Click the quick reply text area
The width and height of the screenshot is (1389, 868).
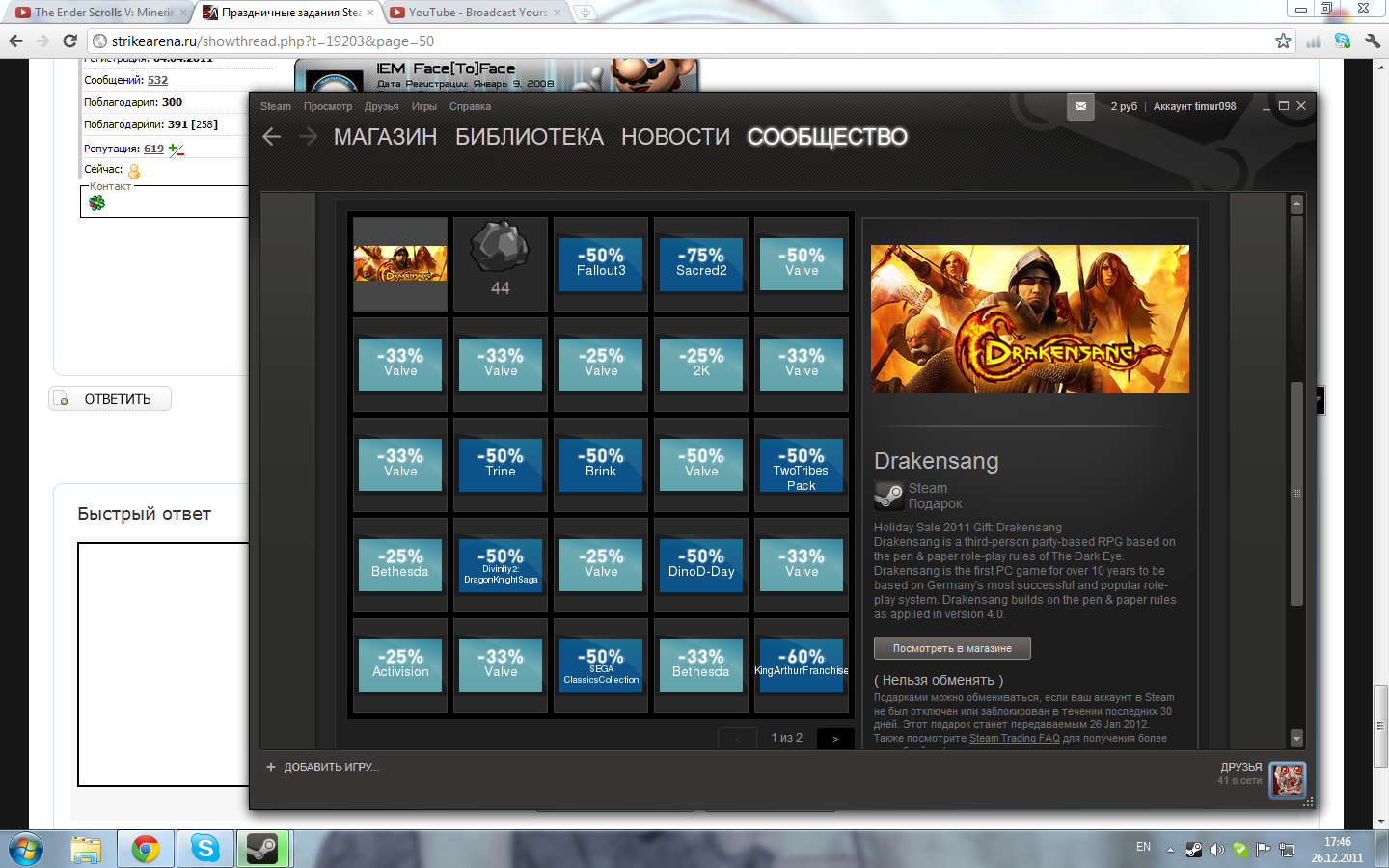coord(163,665)
